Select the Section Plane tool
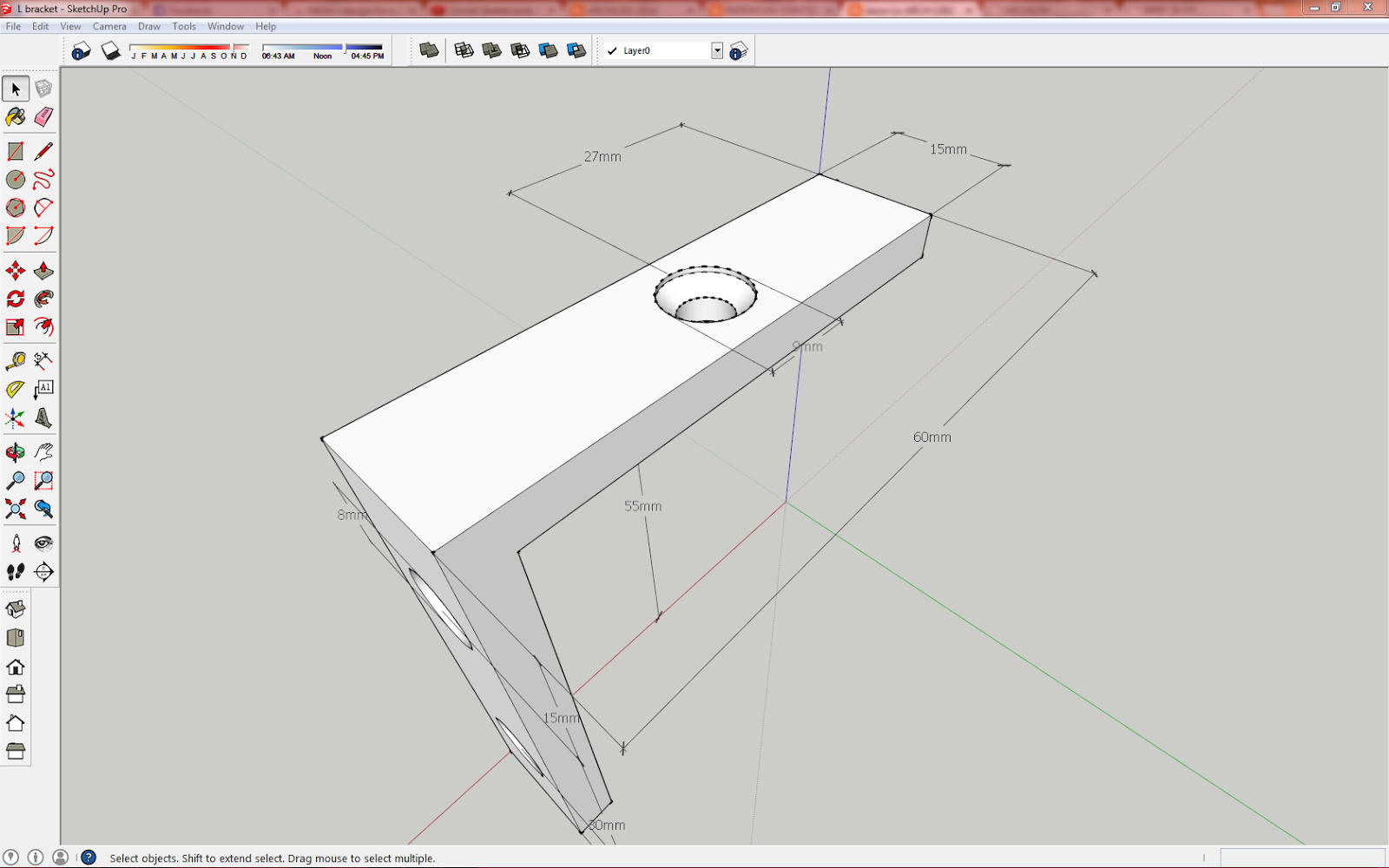The image size is (1389, 868). [43, 571]
